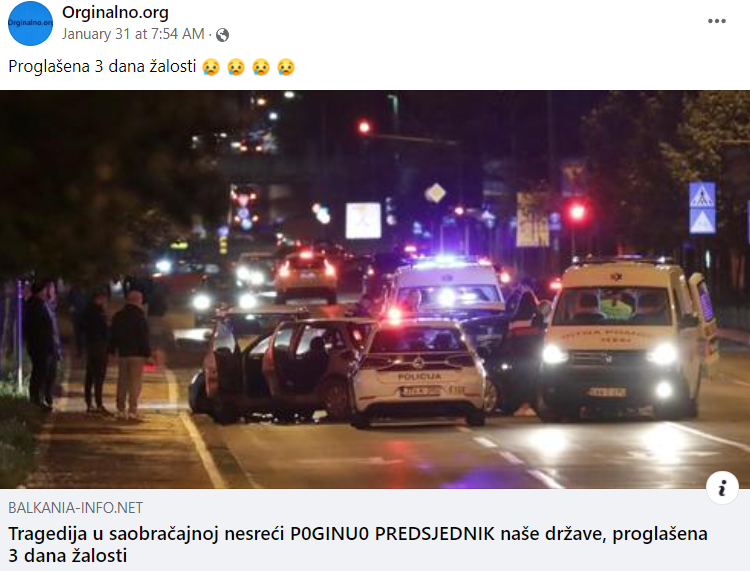Click the Policija car in the photo
Viewport: 750px width, 571px height.
coord(418,373)
